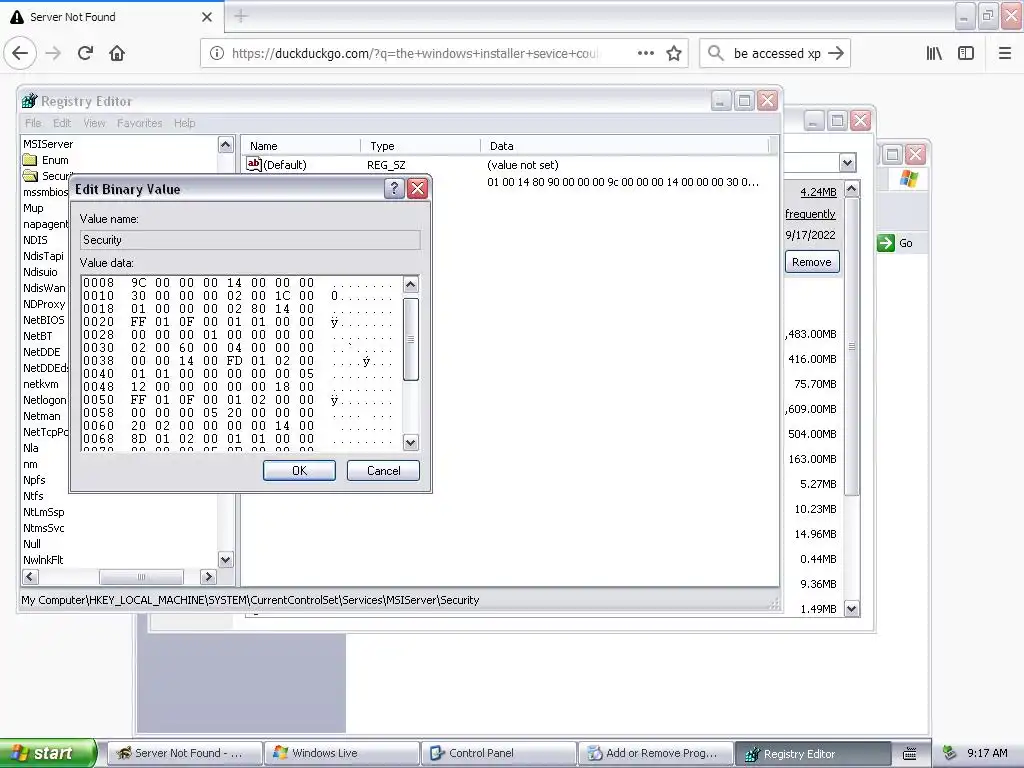Switch to Windows Live taskbar button
The height and width of the screenshot is (768, 1024).
coord(342,753)
